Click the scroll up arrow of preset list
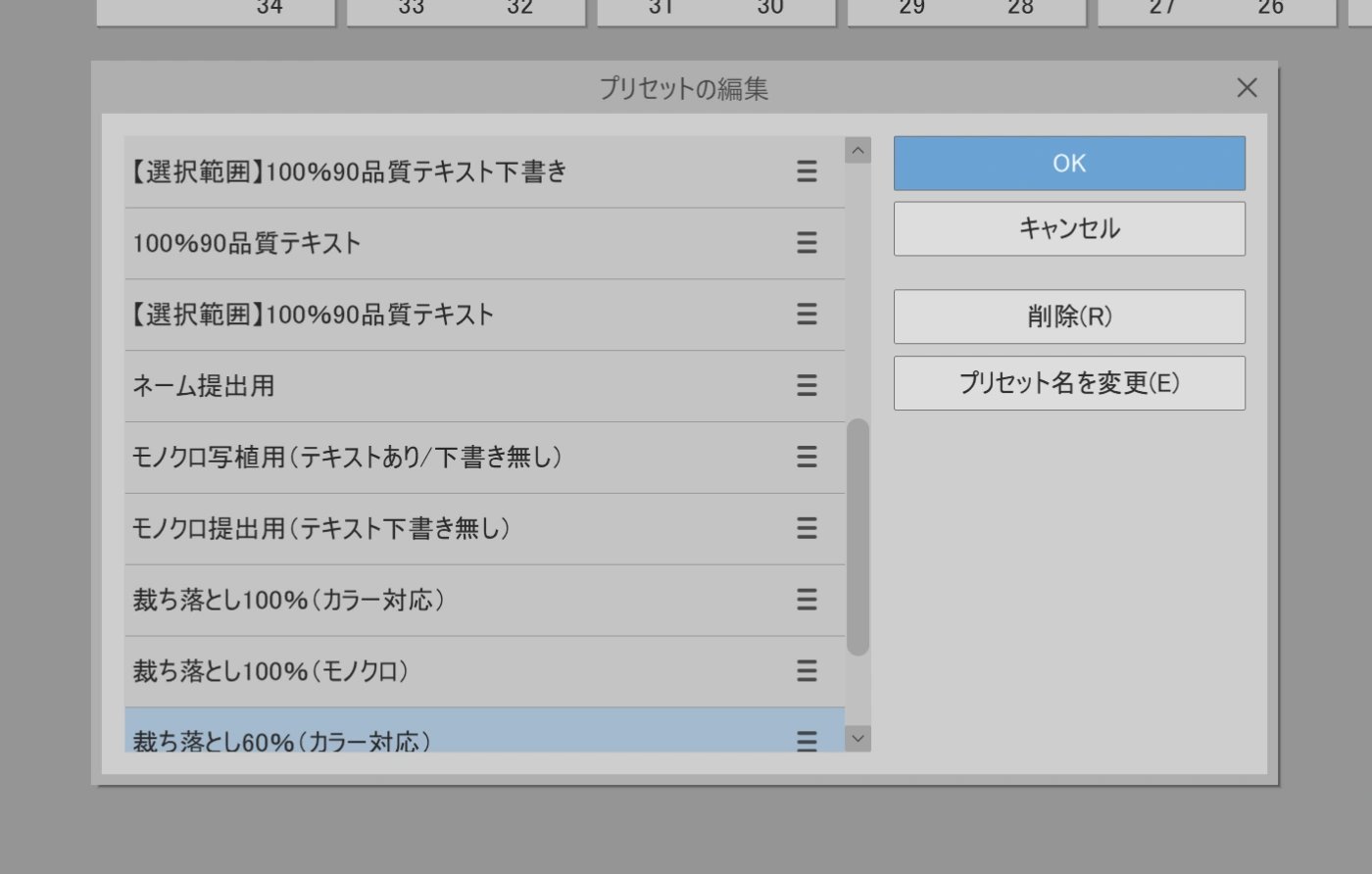The image size is (1372, 874). coord(857,151)
